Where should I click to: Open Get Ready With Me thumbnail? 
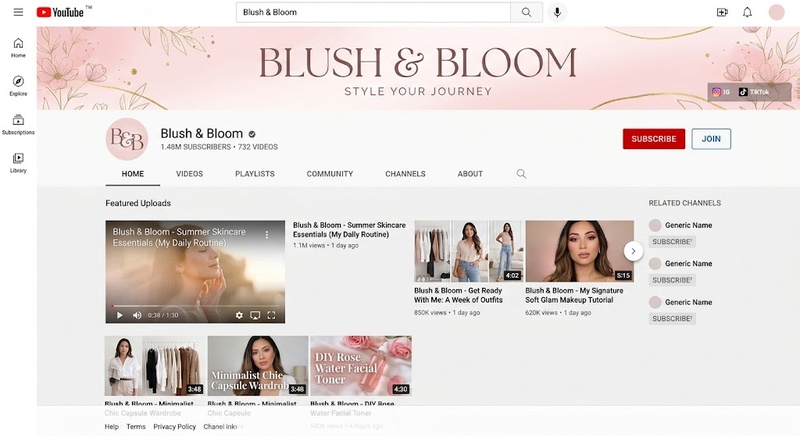(469, 251)
